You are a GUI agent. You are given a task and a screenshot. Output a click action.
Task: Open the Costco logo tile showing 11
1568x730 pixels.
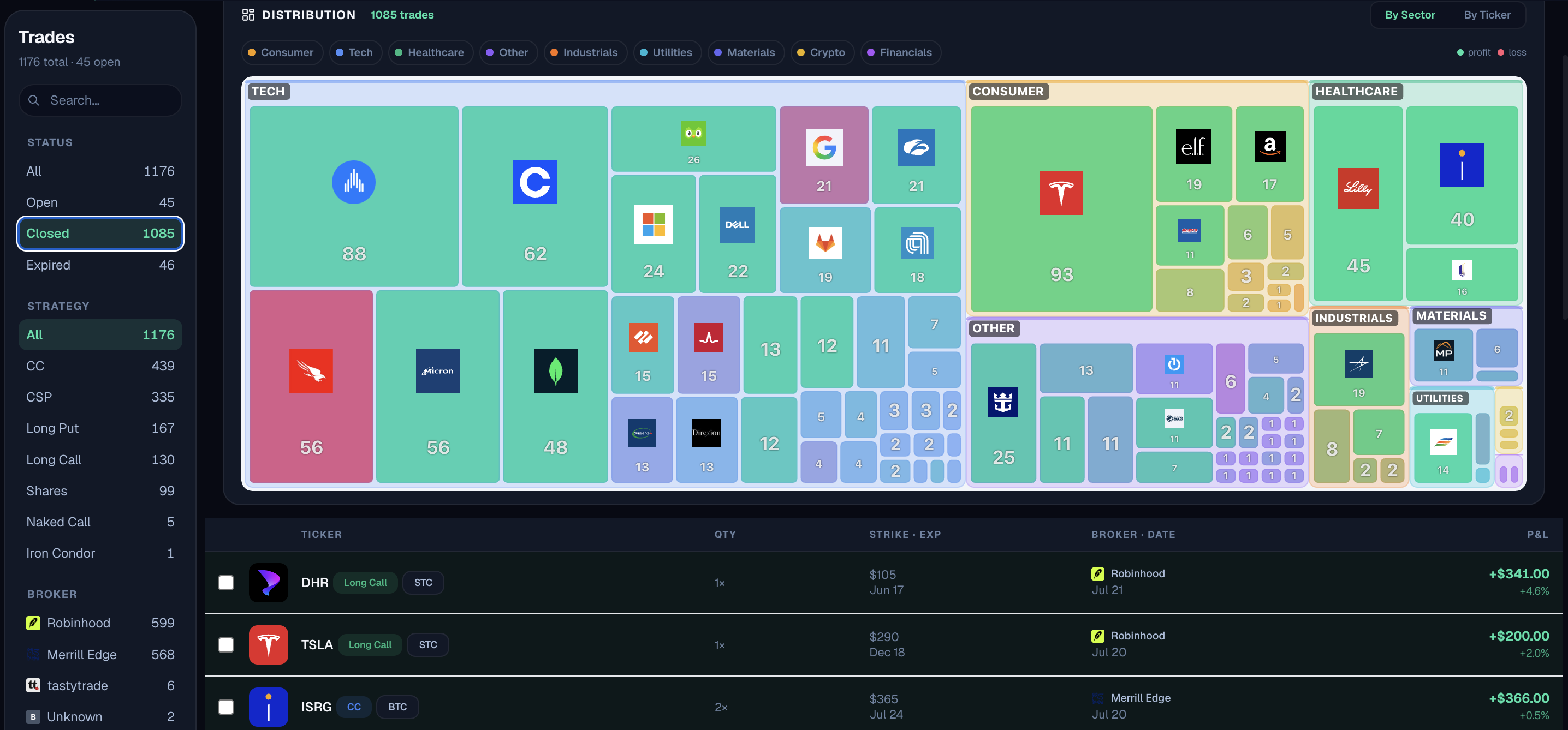pyautogui.click(x=1190, y=235)
